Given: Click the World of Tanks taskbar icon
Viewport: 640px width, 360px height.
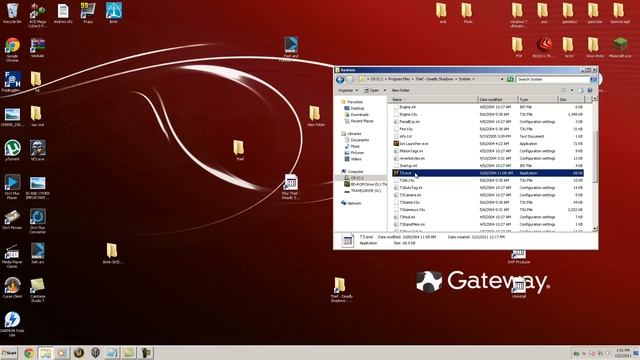Looking at the screenshot, I should click(x=95, y=353).
